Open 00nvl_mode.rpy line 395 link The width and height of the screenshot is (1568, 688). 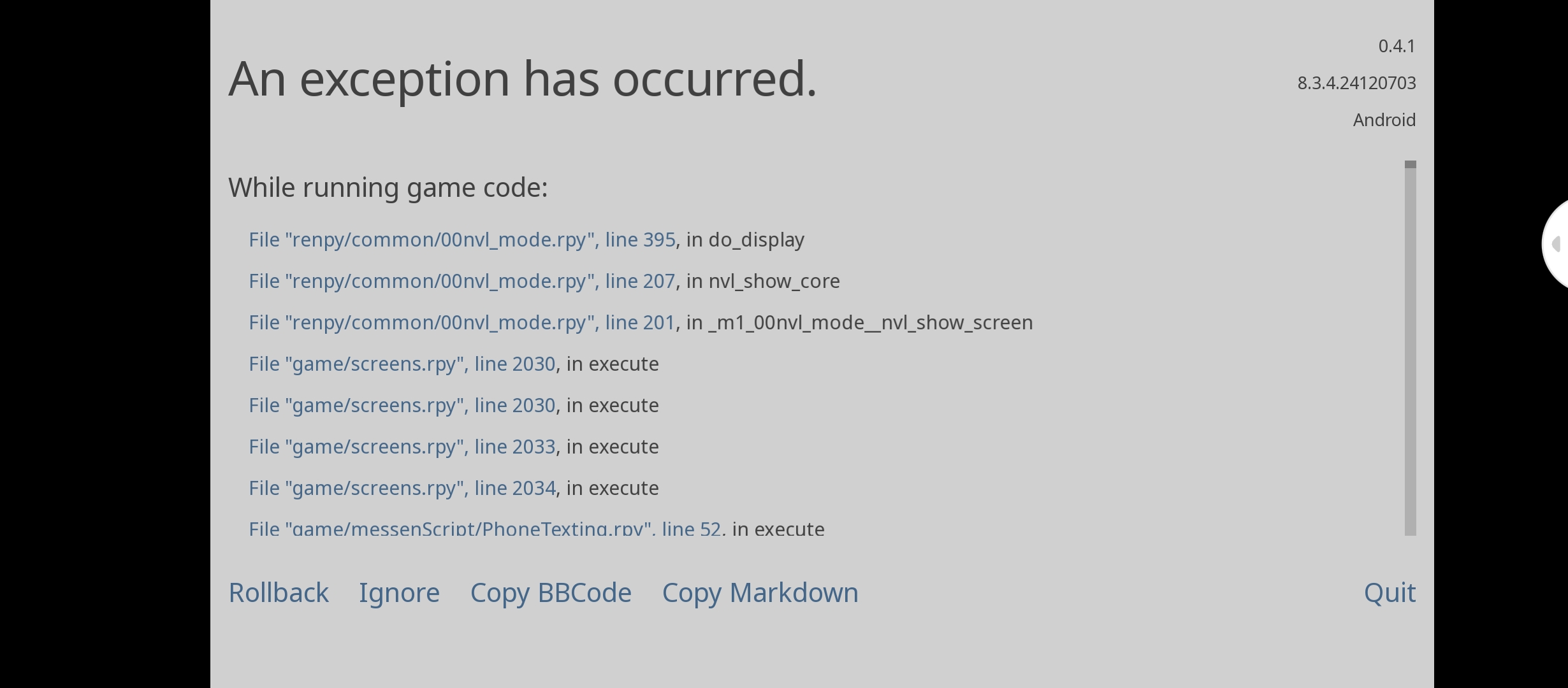[x=461, y=240]
